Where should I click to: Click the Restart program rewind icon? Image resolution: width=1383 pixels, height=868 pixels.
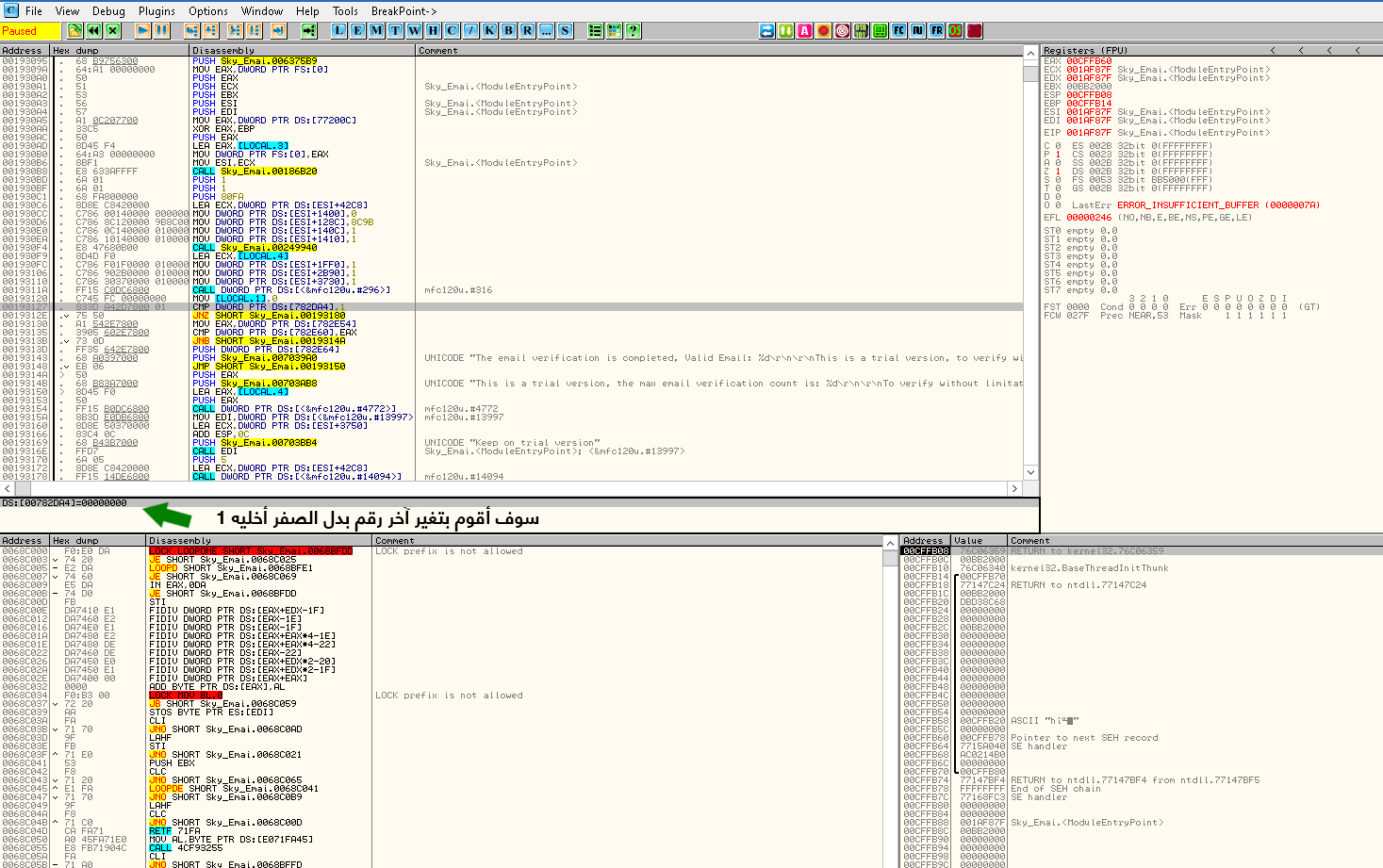click(x=94, y=30)
